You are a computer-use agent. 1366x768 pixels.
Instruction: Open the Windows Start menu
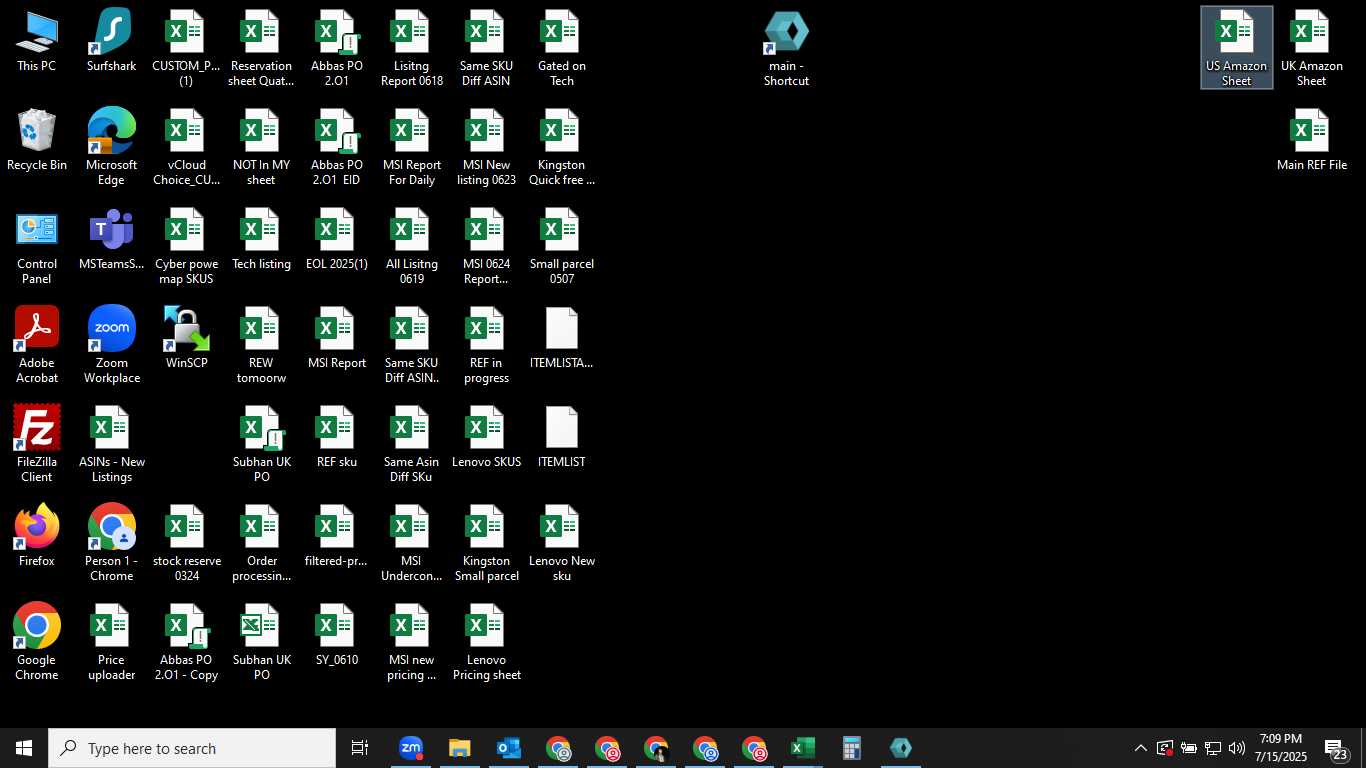tap(24, 748)
